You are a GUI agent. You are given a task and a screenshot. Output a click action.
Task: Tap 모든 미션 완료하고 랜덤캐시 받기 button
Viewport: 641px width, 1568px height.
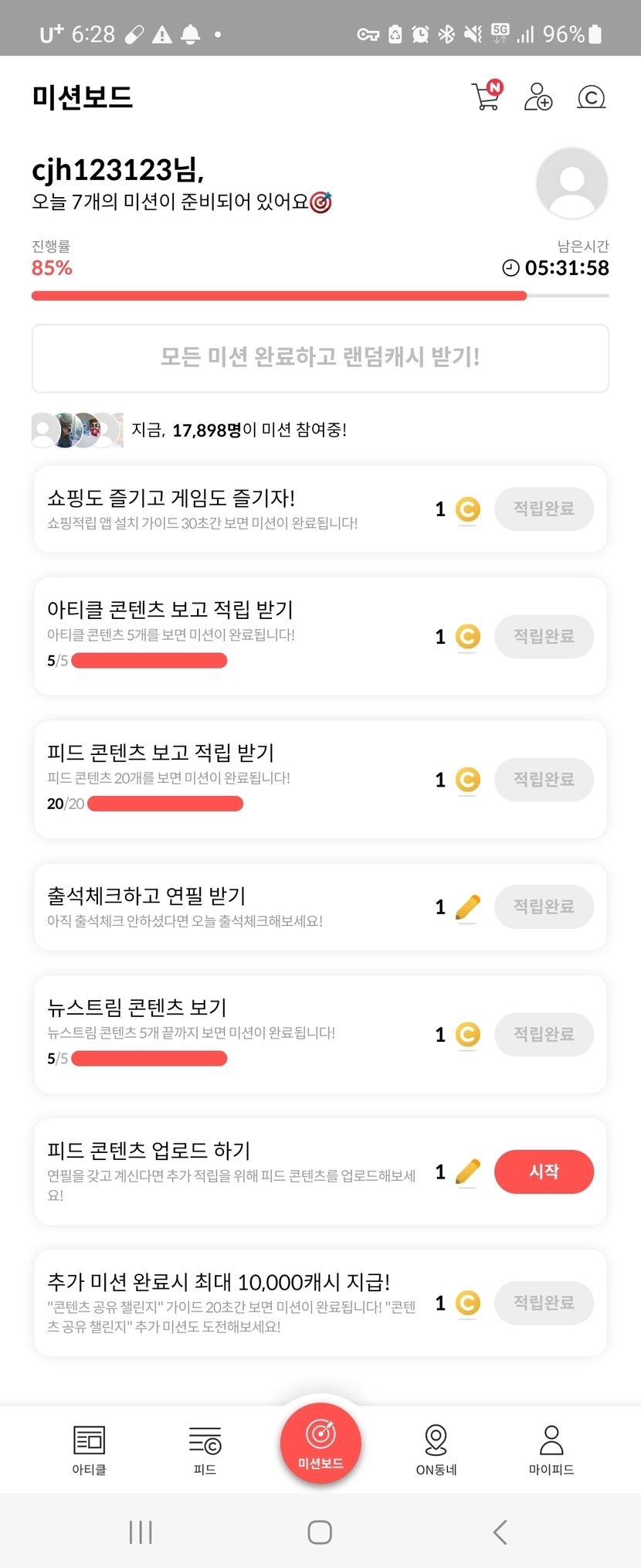(x=320, y=358)
